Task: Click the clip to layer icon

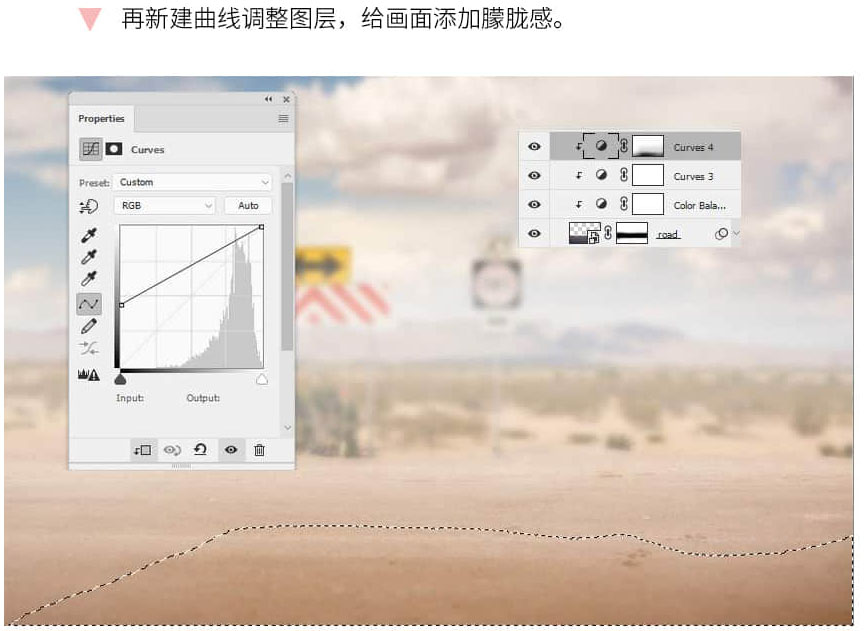Action: [x=142, y=450]
